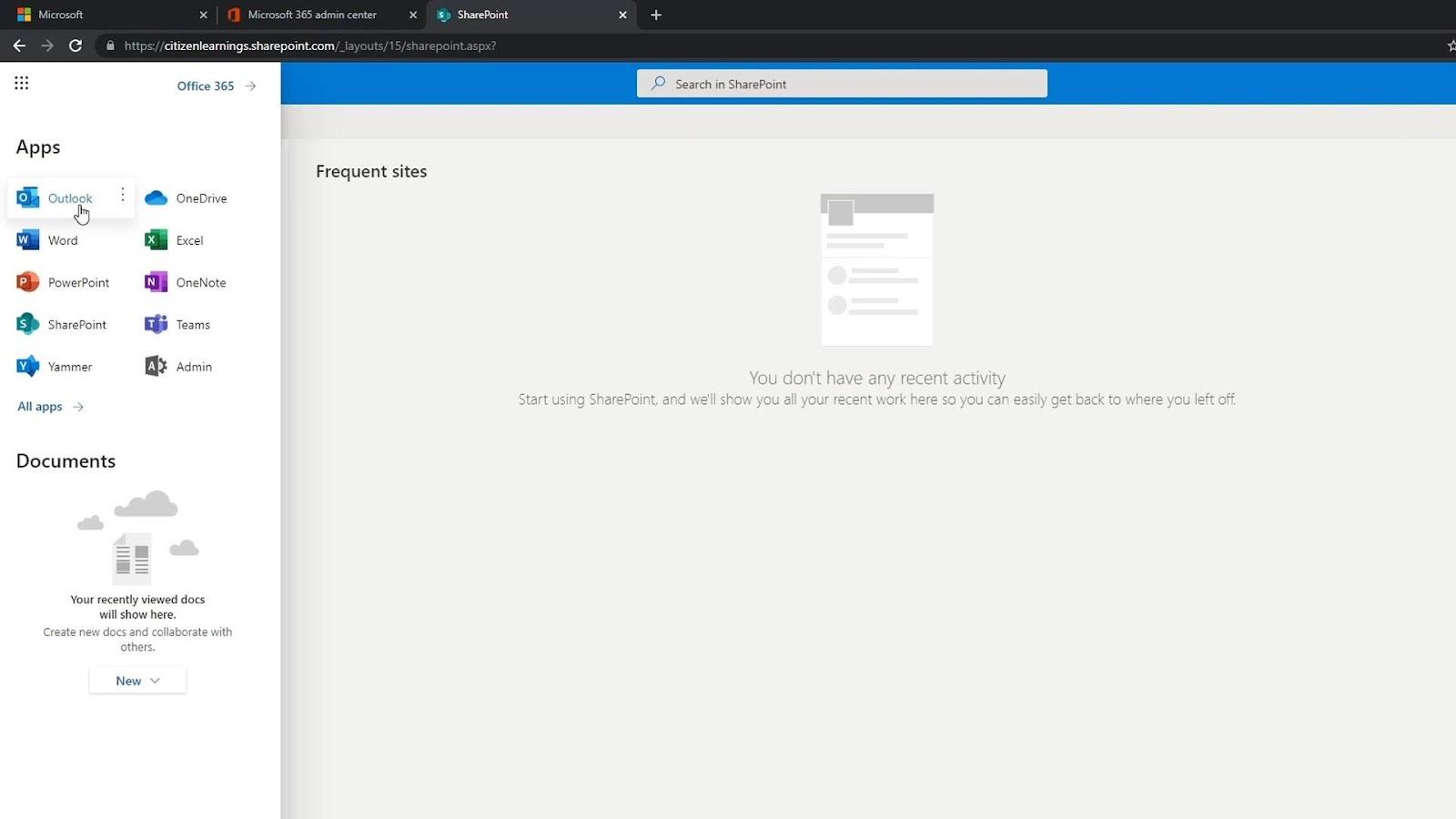Open the Office 365 link
This screenshot has width=1456, height=819.
[x=206, y=86]
